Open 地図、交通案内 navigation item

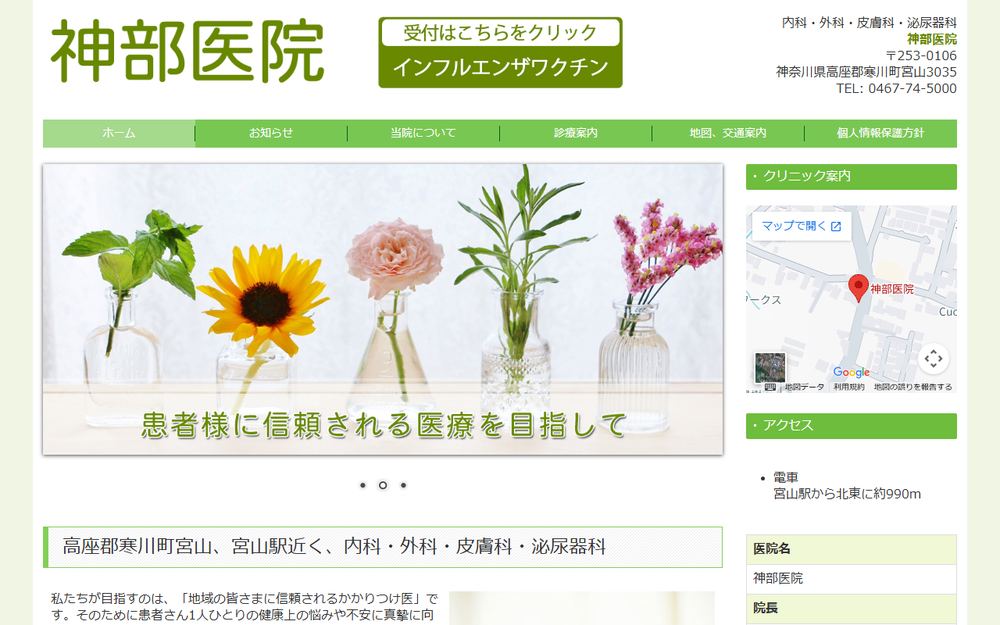pos(728,133)
